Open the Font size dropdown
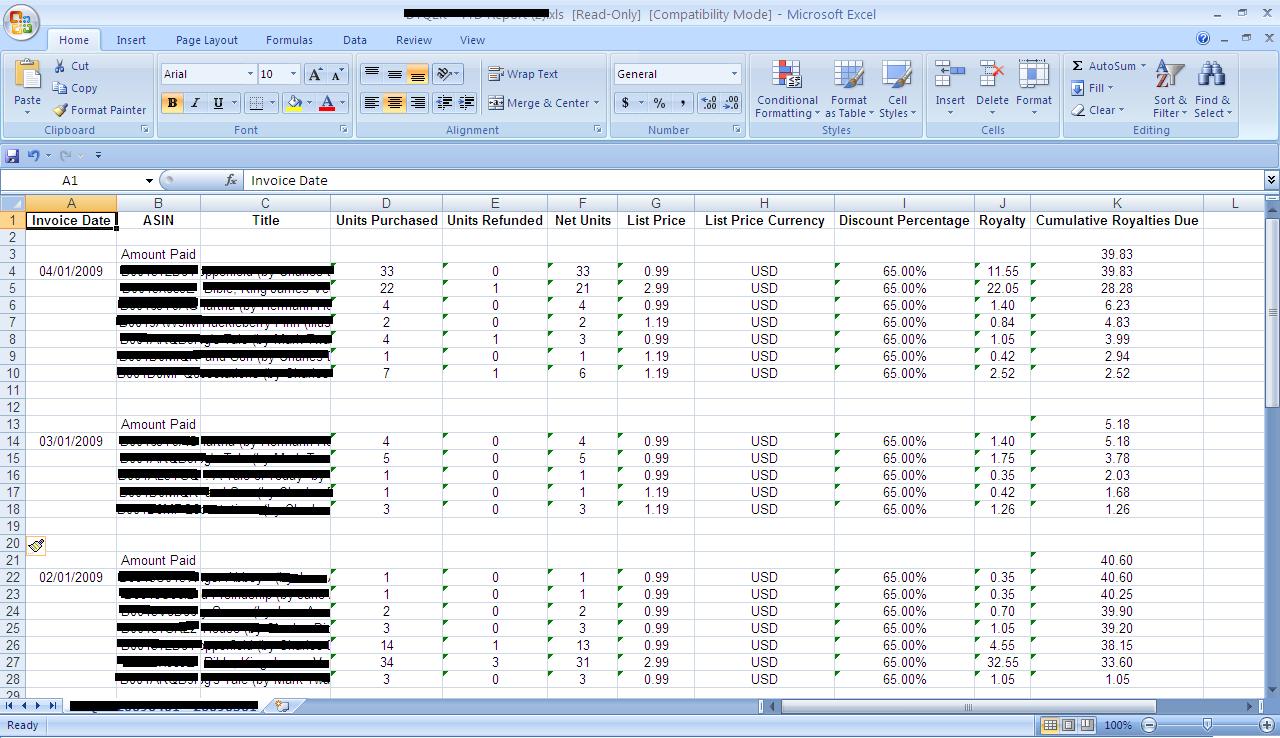The height and width of the screenshot is (738, 1280). 293,74
